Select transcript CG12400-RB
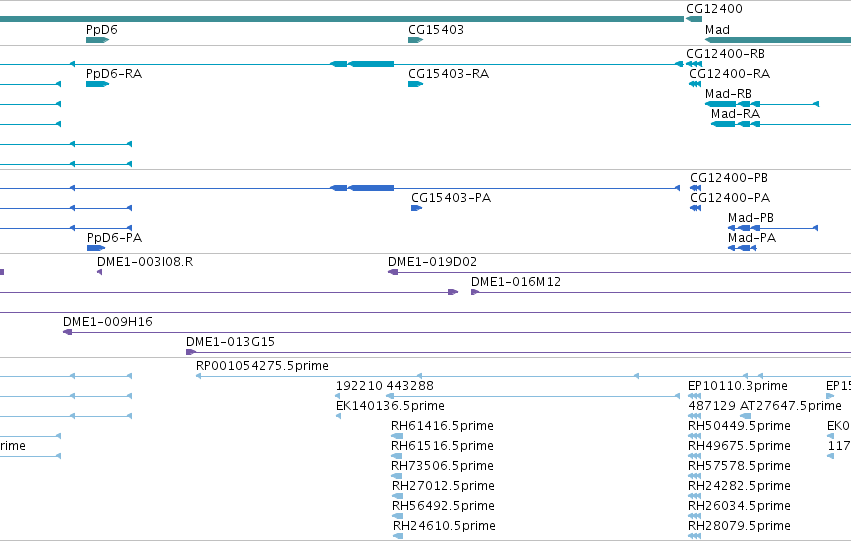Image resolution: width=851 pixels, height=541 pixels. (726, 53)
